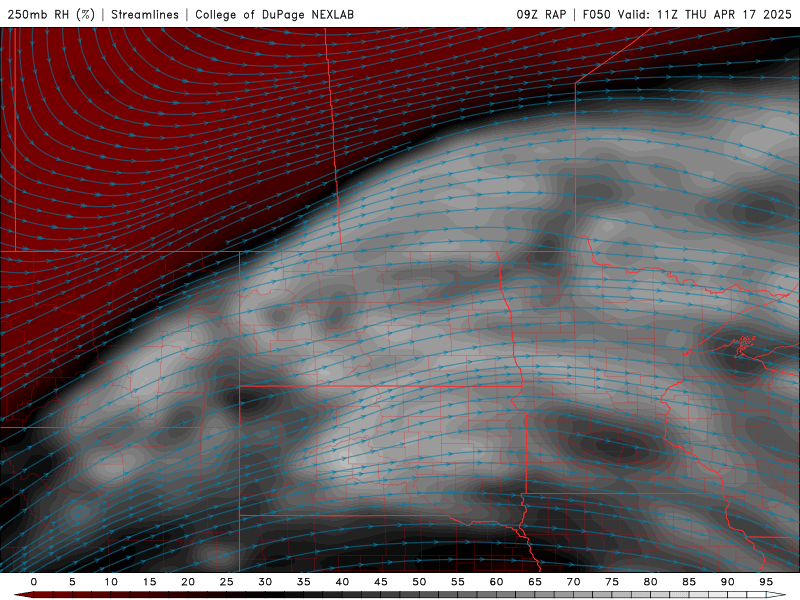Click the '15' colorbar label
This screenshot has height=600, width=800.
pyautogui.click(x=149, y=582)
